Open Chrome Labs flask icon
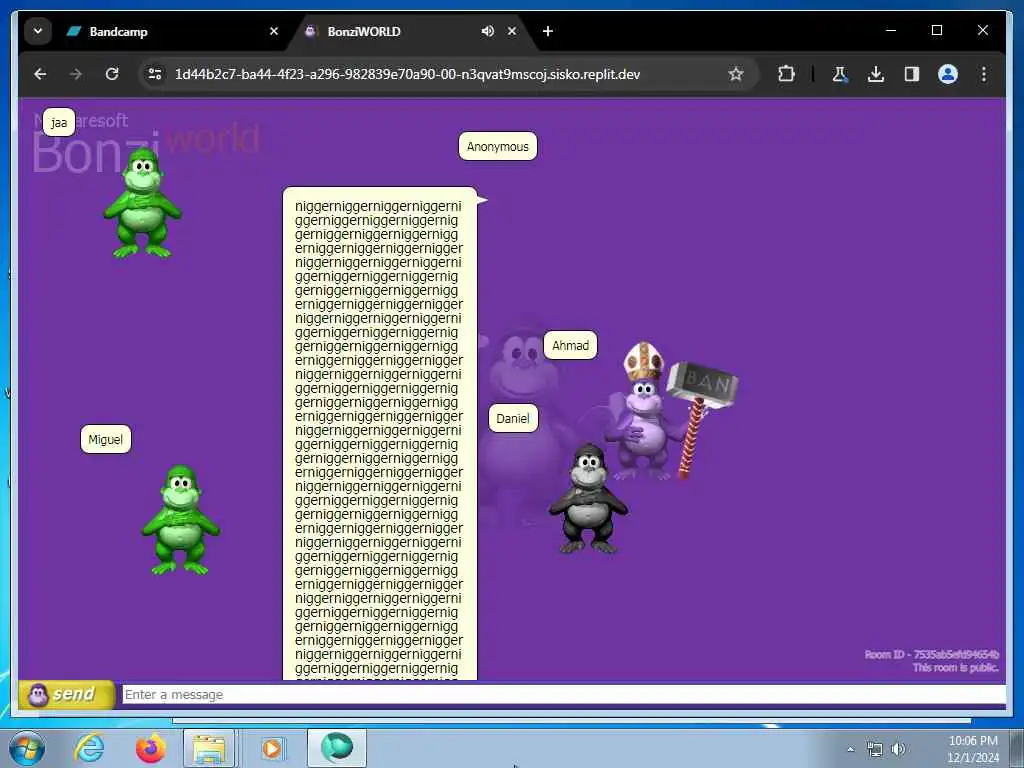The image size is (1024, 768). coord(840,74)
